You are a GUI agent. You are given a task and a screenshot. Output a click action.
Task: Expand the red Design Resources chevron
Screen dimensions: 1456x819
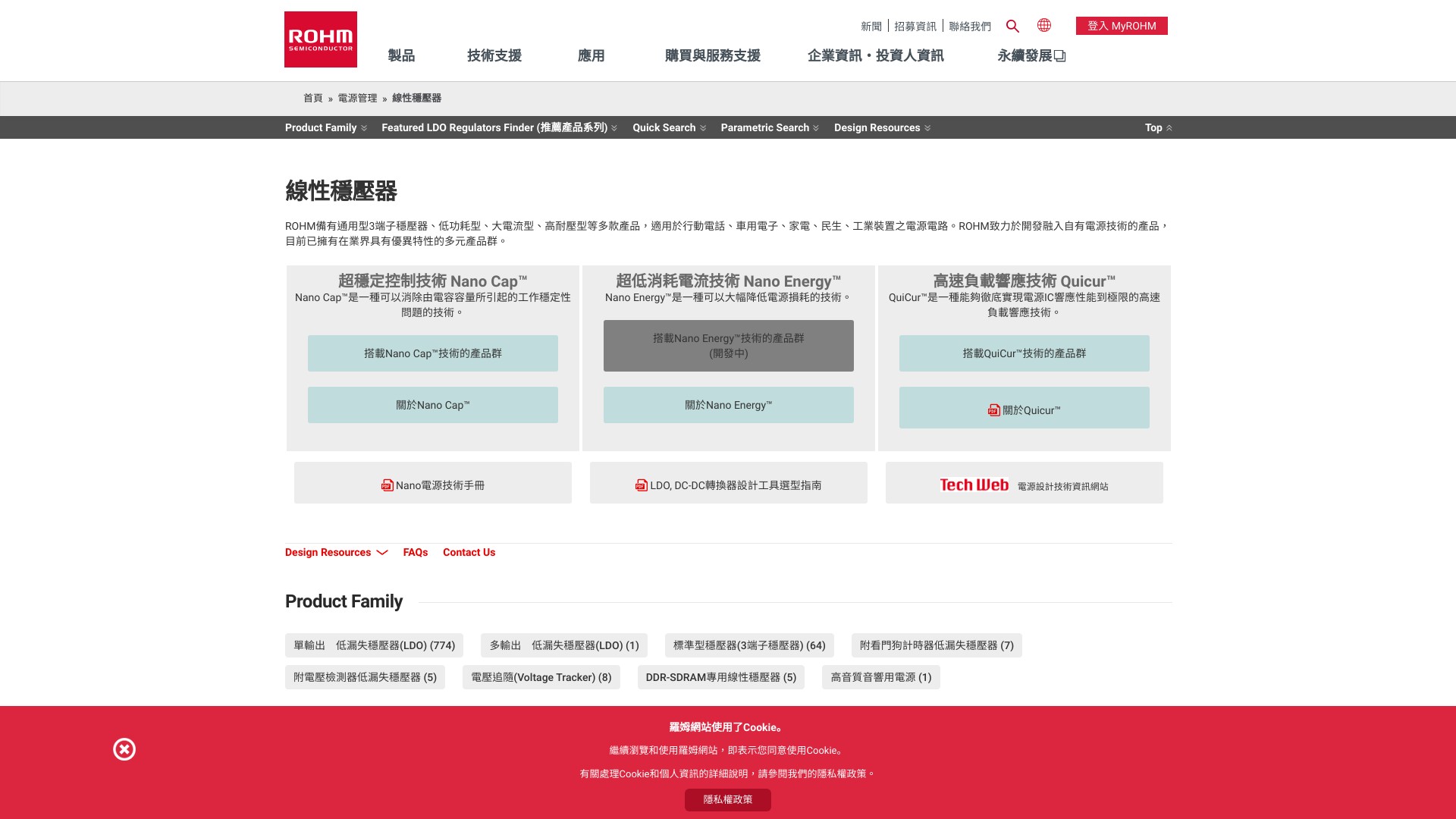[382, 552]
